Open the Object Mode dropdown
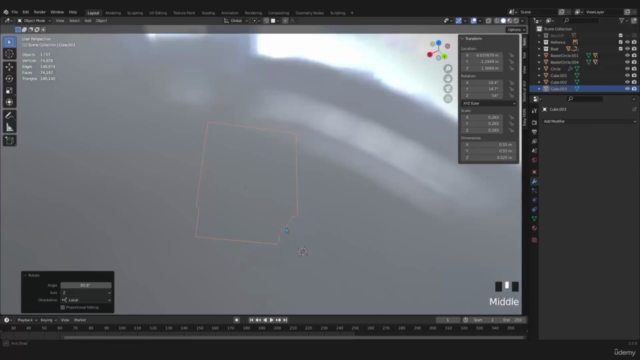 pos(34,21)
